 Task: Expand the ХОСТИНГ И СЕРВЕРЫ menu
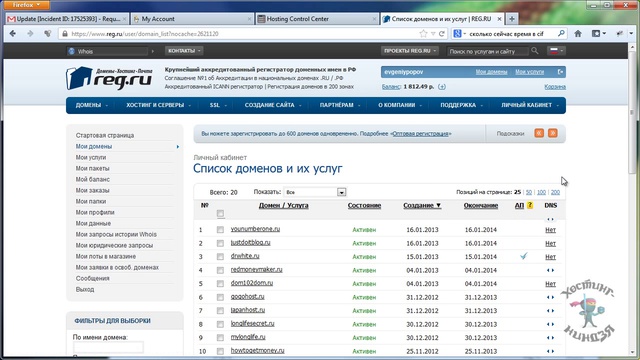[158, 105]
